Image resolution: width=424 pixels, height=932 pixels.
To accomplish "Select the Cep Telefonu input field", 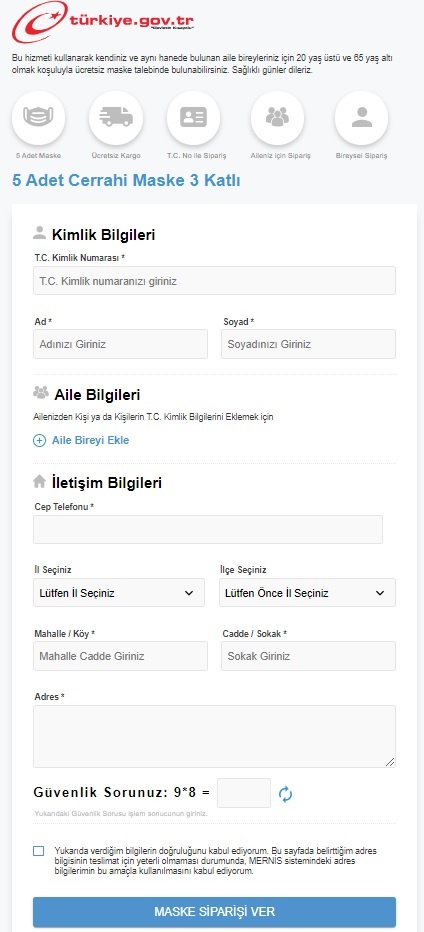I will click(x=208, y=530).
